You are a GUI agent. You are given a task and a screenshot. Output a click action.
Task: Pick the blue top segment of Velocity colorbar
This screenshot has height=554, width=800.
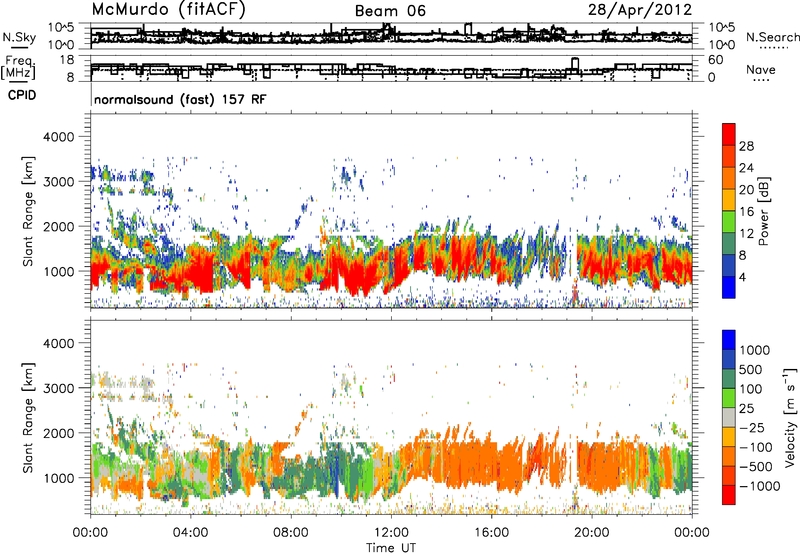(x=729, y=339)
